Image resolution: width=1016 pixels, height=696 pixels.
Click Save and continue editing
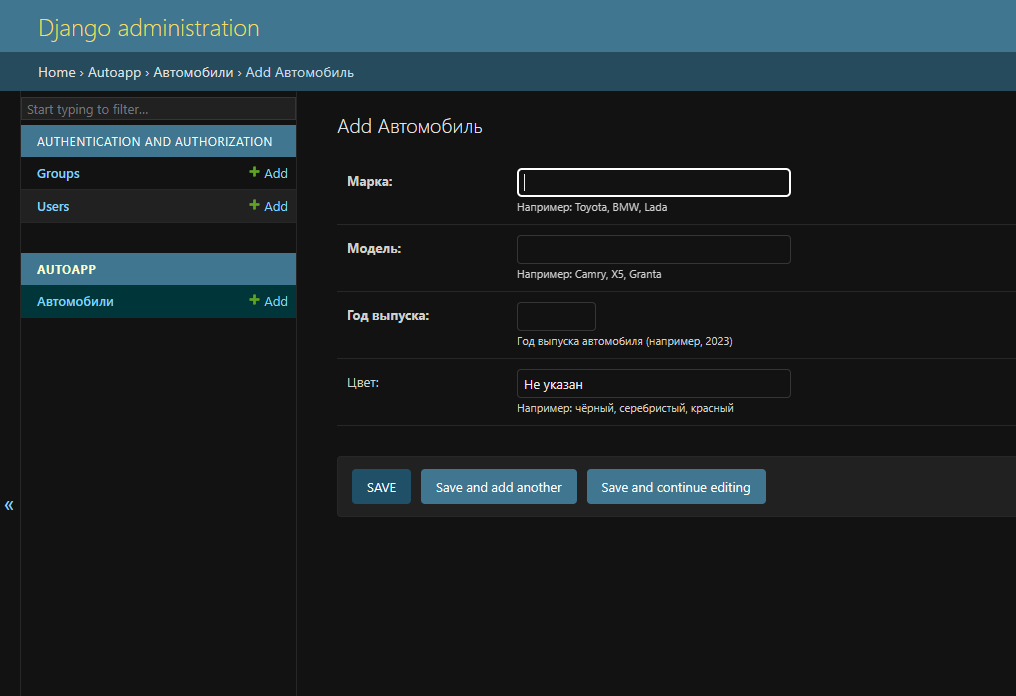coord(675,487)
